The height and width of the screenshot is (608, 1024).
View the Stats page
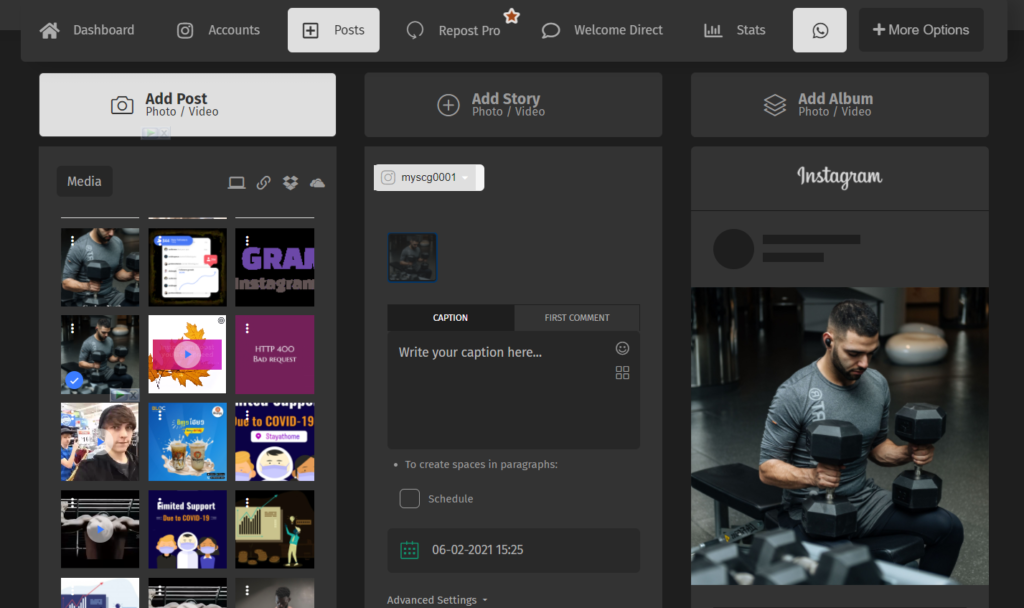coord(734,30)
